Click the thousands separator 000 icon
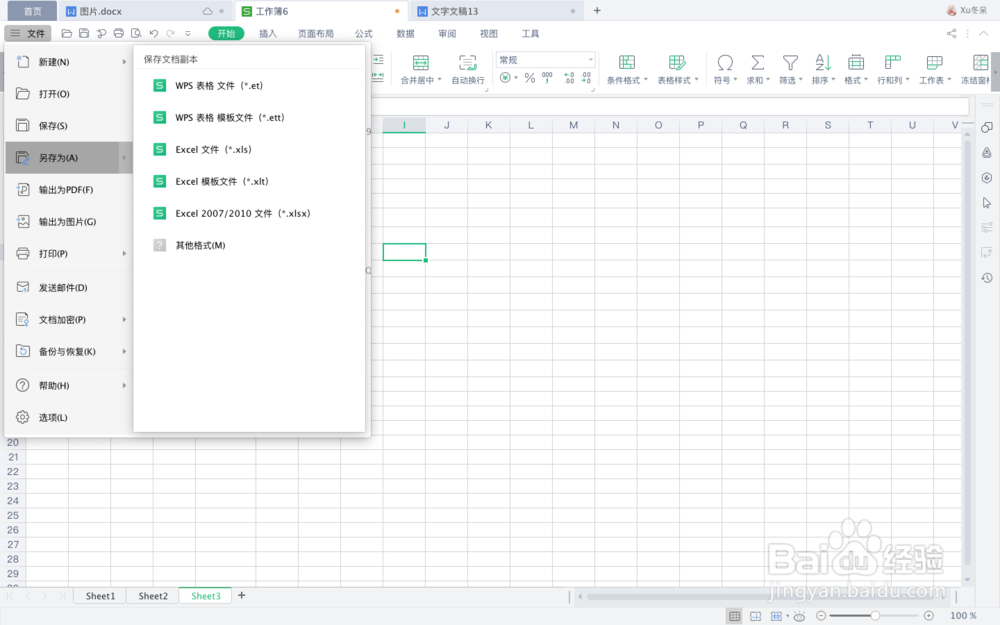1000x625 pixels. (547, 78)
